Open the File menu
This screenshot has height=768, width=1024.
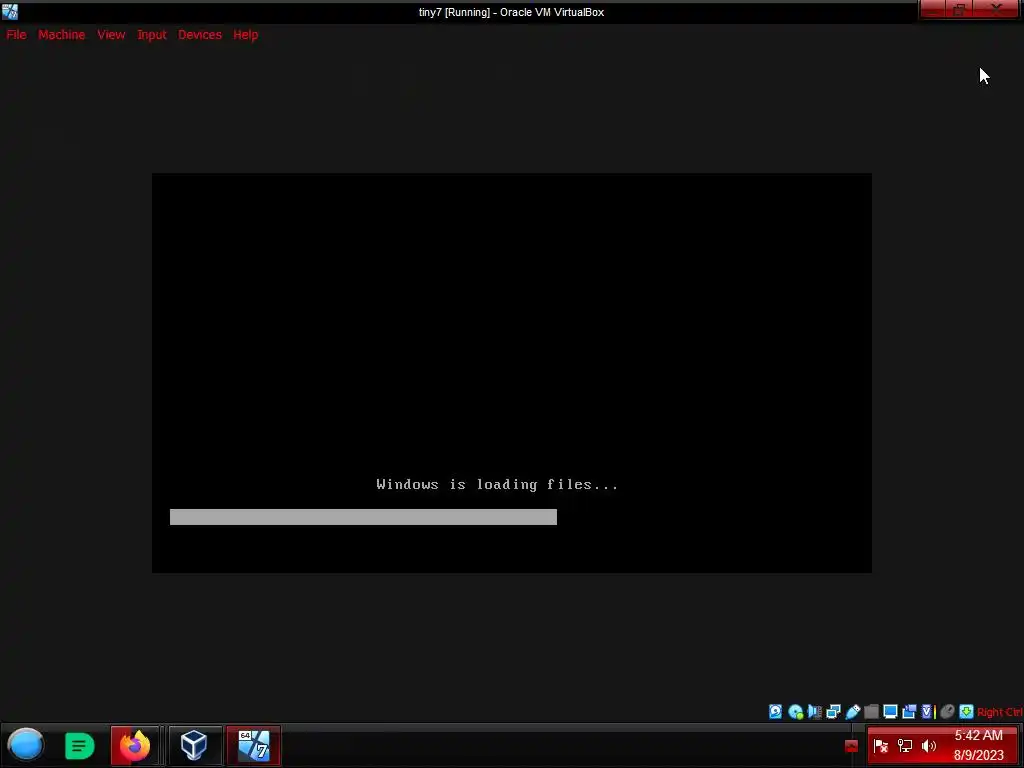click(16, 35)
